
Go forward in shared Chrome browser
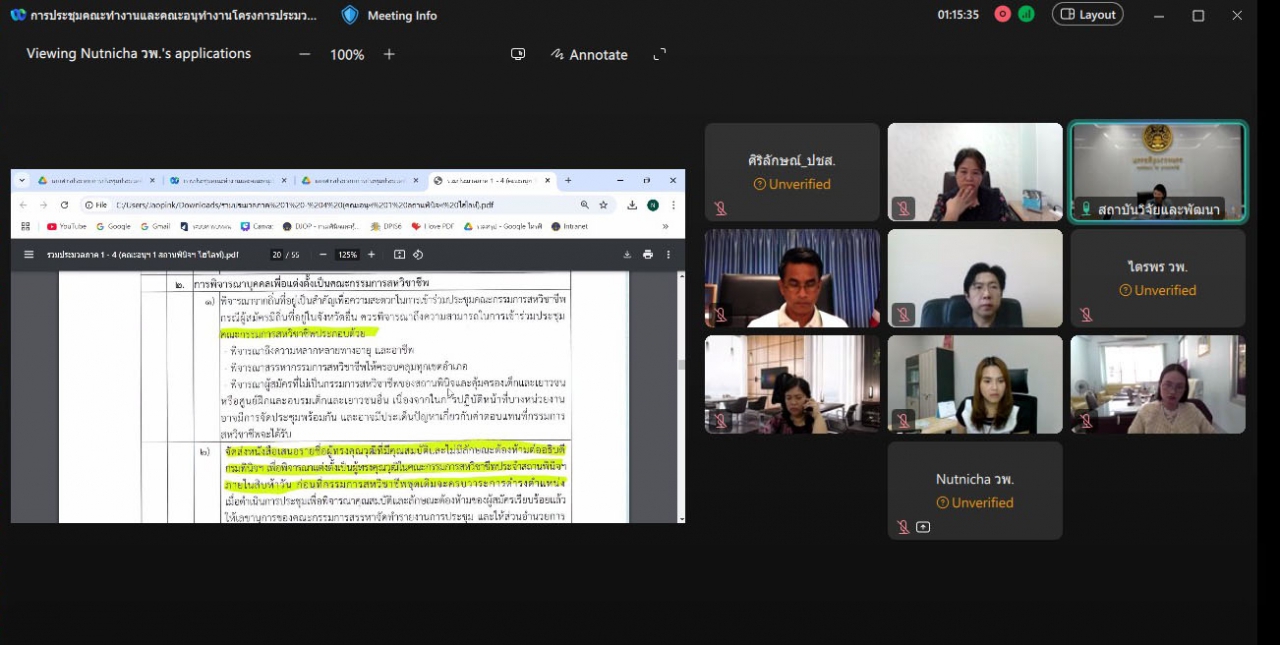tap(43, 204)
